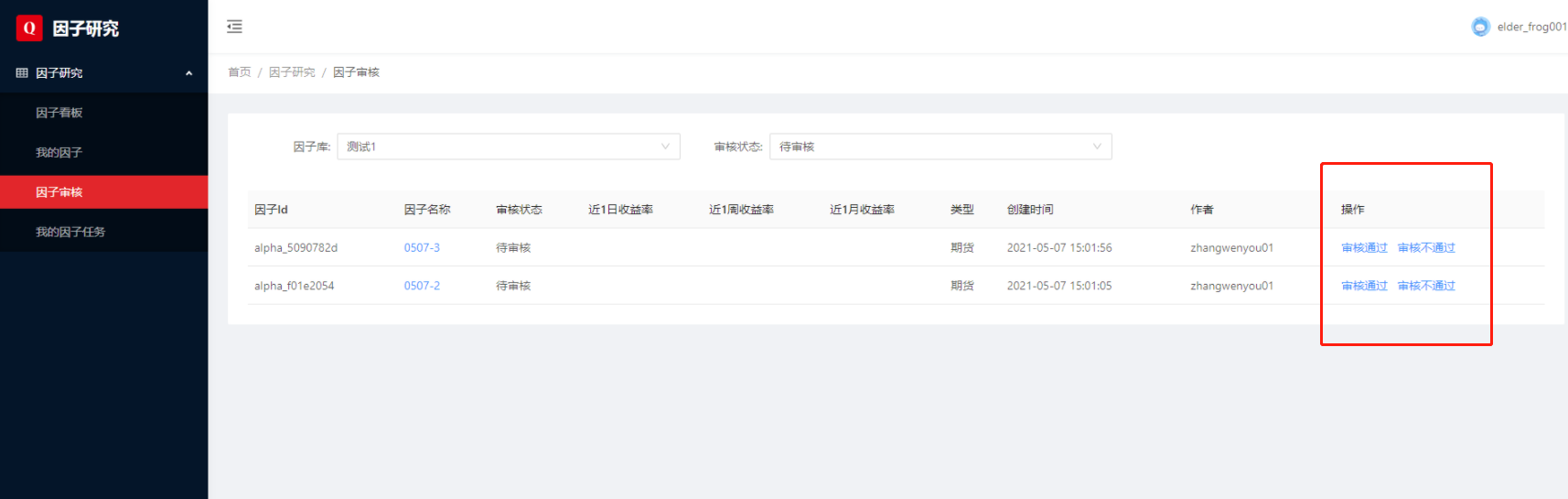The height and width of the screenshot is (499, 1568).
Task: Open the 审核状态 dropdown showing 待审核
Action: [940, 146]
